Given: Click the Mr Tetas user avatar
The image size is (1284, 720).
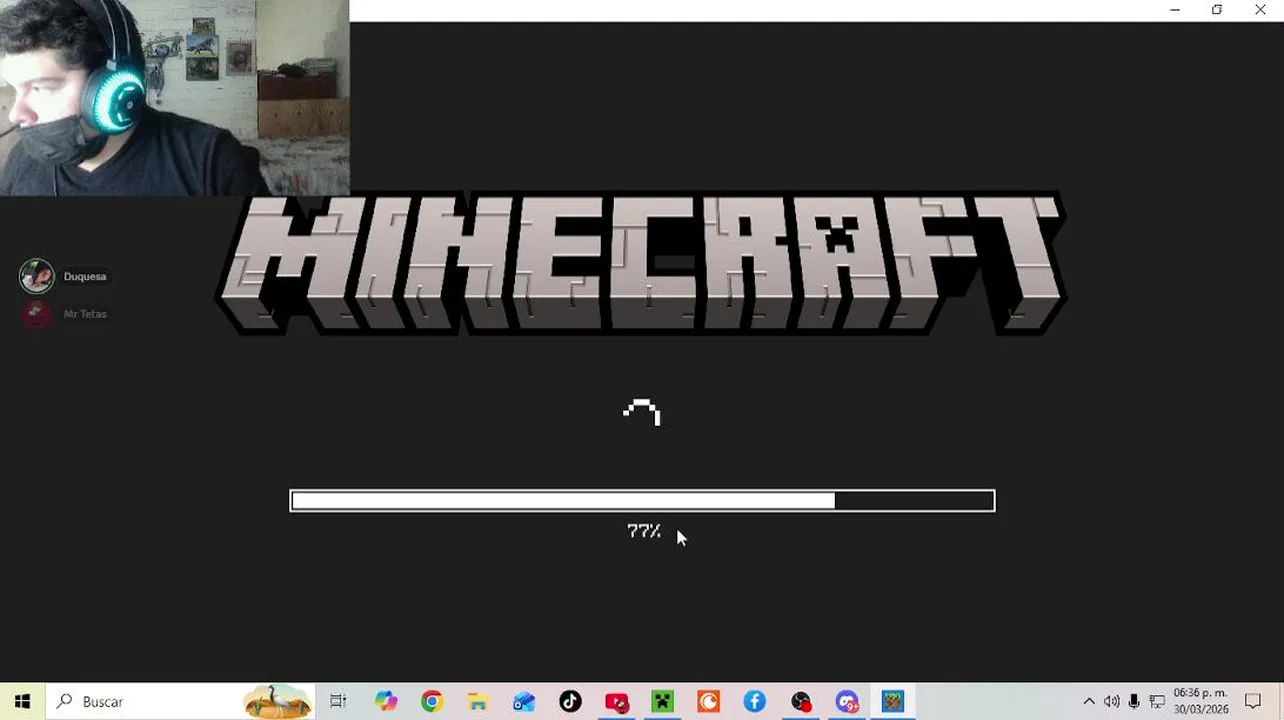Looking at the screenshot, I should click(x=37, y=314).
